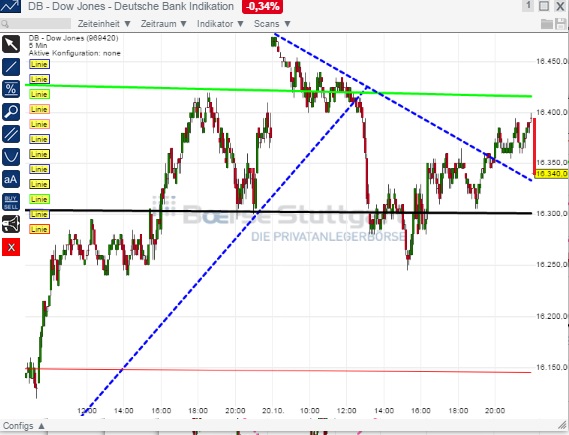The width and height of the screenshot is (569, 435).
Task: Click the lowest orange Linie tag
Action: click(x=39, y=229)
